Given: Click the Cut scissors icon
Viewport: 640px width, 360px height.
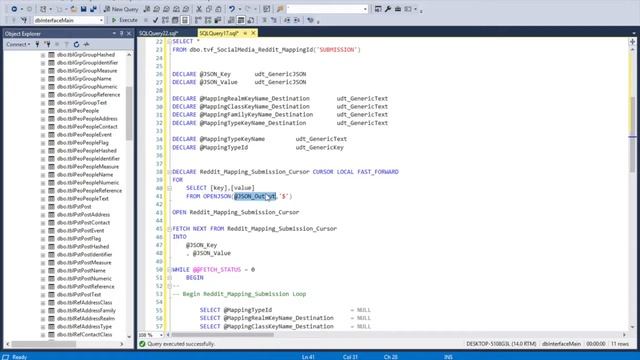Looking at the screenshot, I should [x=199, y=9].
